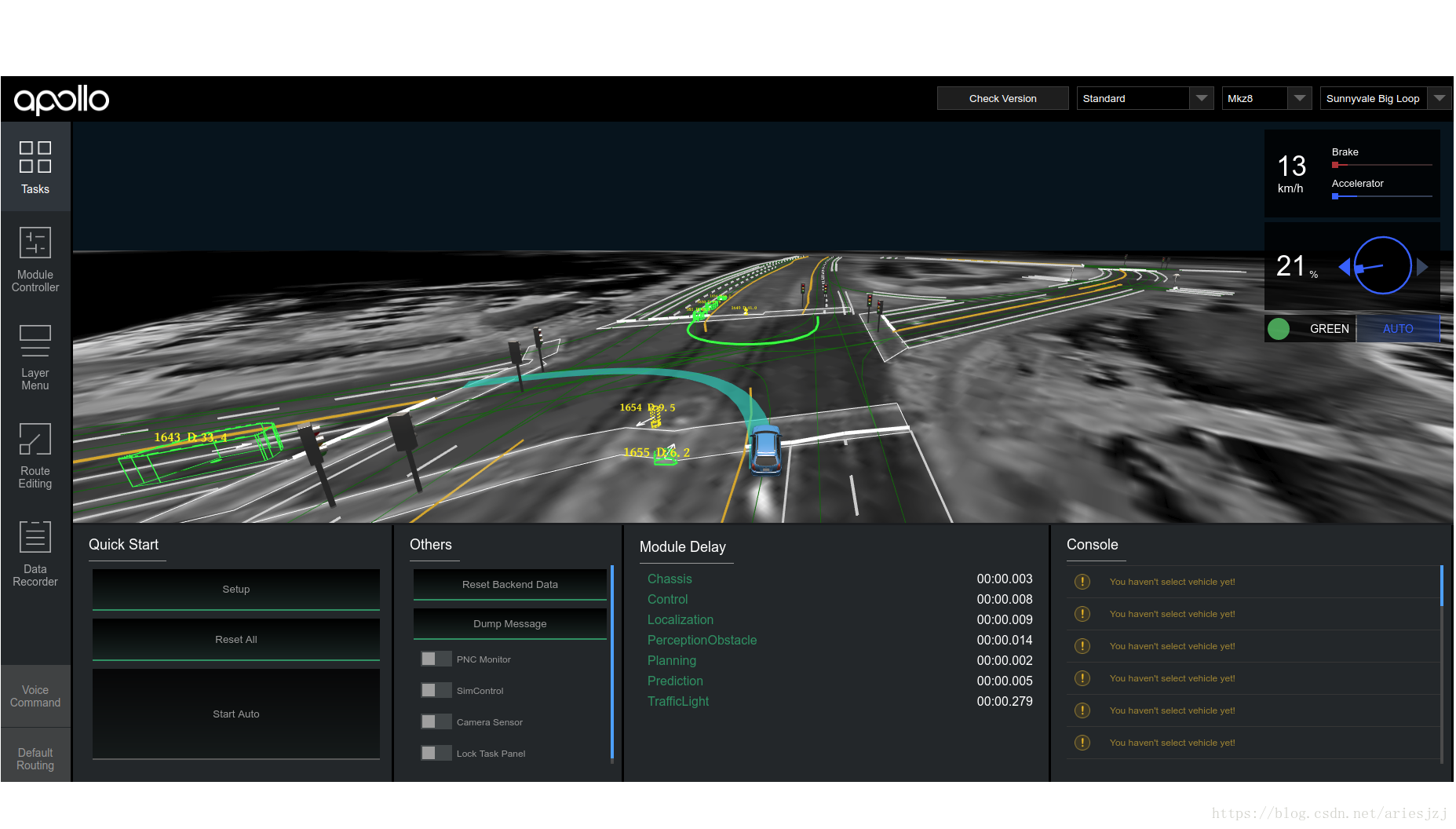Open the Module Controller icon
1456x829 pixels.
coord(35,243)
